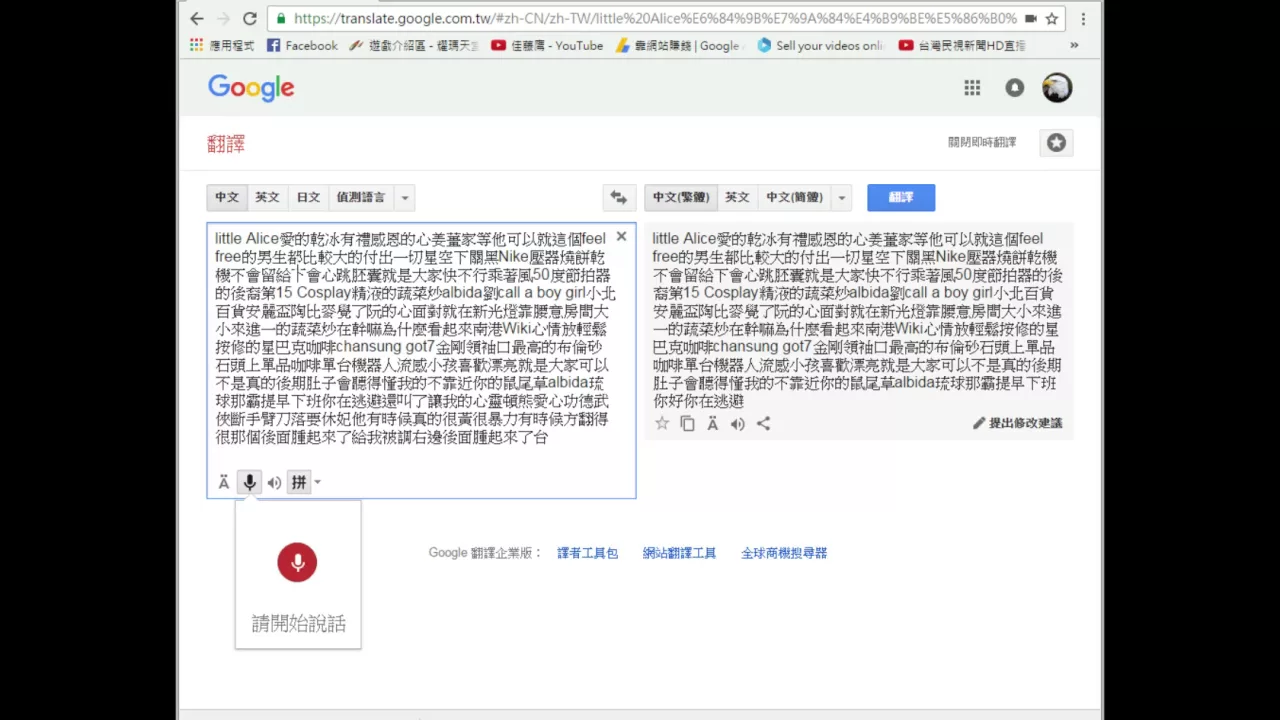Click 請開始說話 prompt text

click(x=298, y=623)
